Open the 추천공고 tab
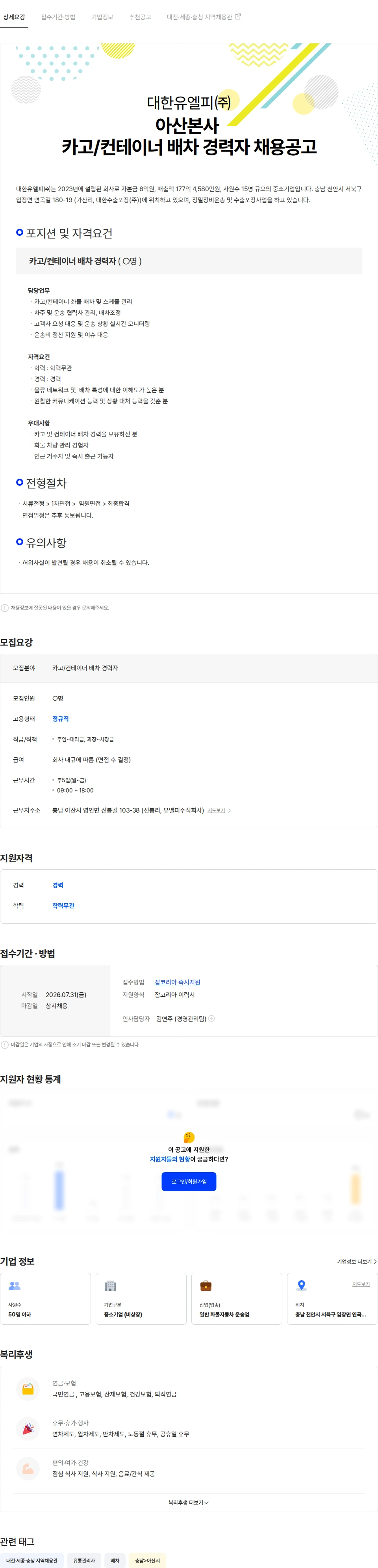Viewport: 378px width, 1568px height. [x=140, y=17]
